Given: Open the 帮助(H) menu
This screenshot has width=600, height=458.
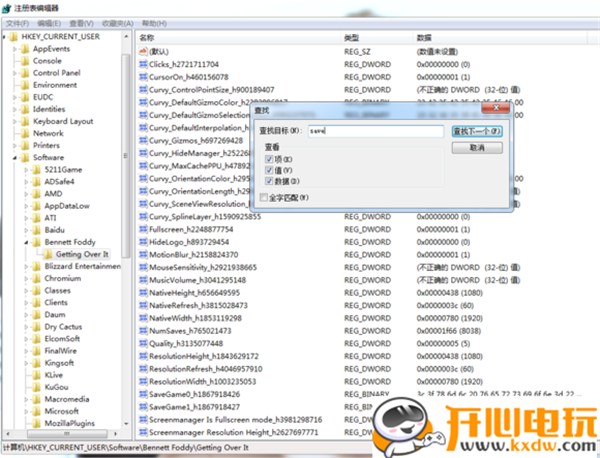Looking at the screenshot, I should click(x=154, y=23).
